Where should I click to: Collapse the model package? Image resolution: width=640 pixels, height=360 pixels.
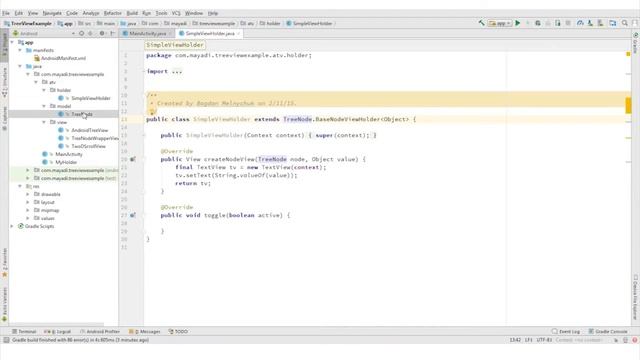(44, 106)
